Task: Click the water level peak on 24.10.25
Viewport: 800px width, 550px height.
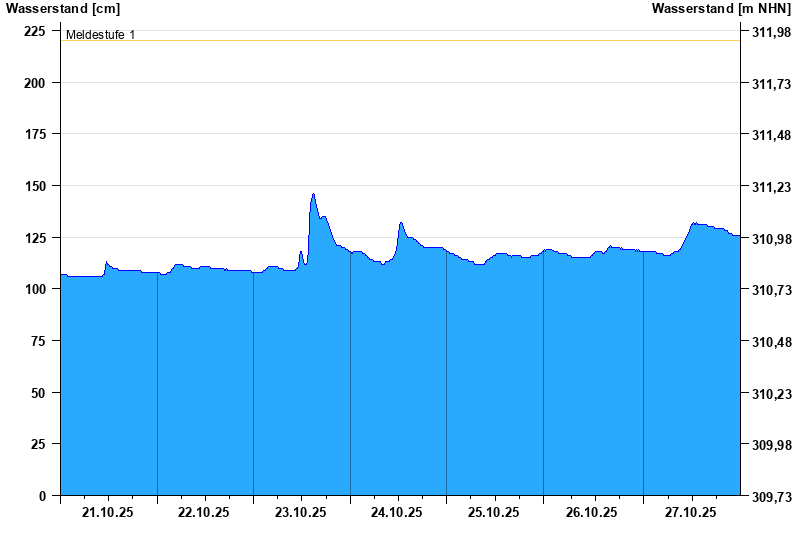Action: tap(401, 223)
